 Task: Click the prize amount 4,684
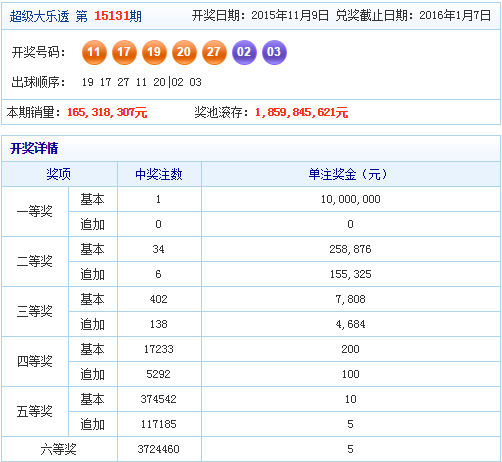point(350,324)
